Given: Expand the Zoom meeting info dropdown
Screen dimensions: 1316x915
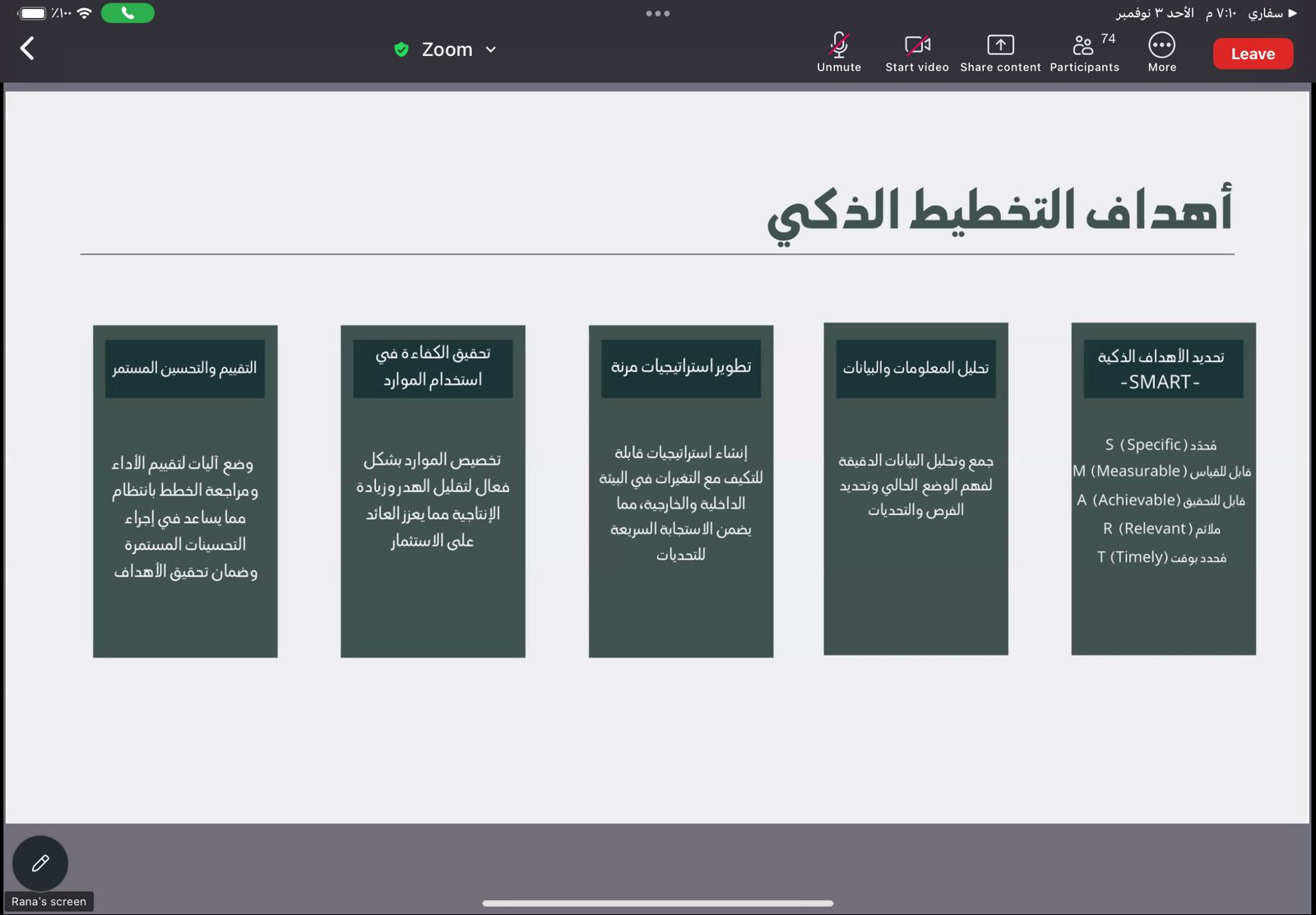Looking at the screenshot, I should tap(491, 49).
